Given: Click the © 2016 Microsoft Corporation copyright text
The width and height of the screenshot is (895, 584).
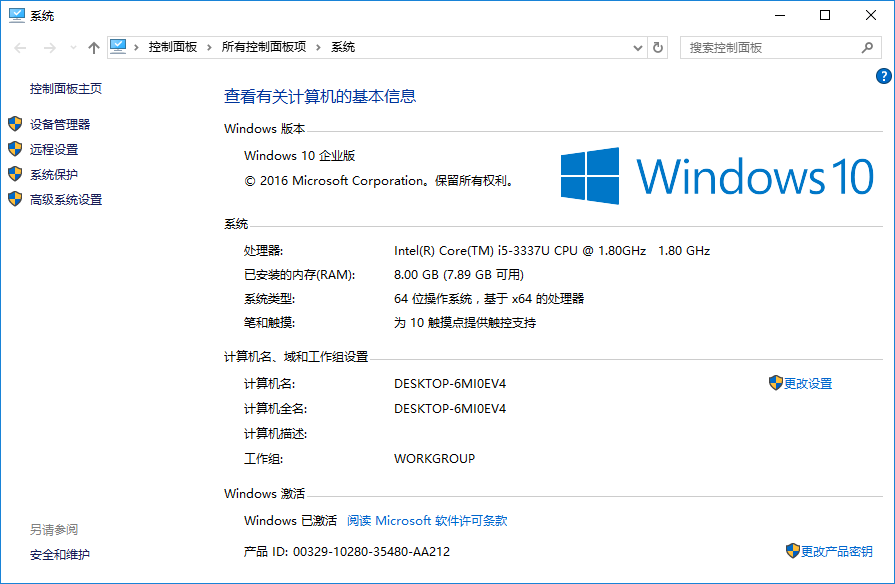Looking at the screenshot, I should [x=380, y=180].
